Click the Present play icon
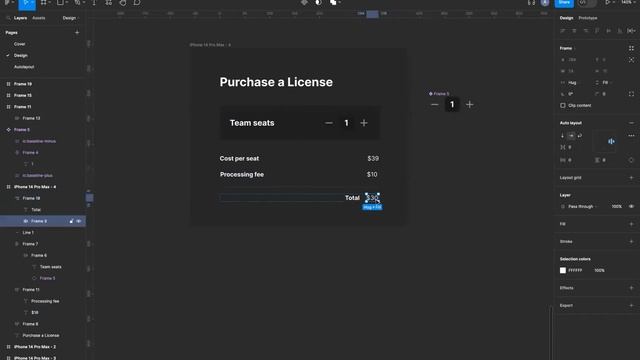This screenshot has height=360, width=640. (x=607, y=2)
